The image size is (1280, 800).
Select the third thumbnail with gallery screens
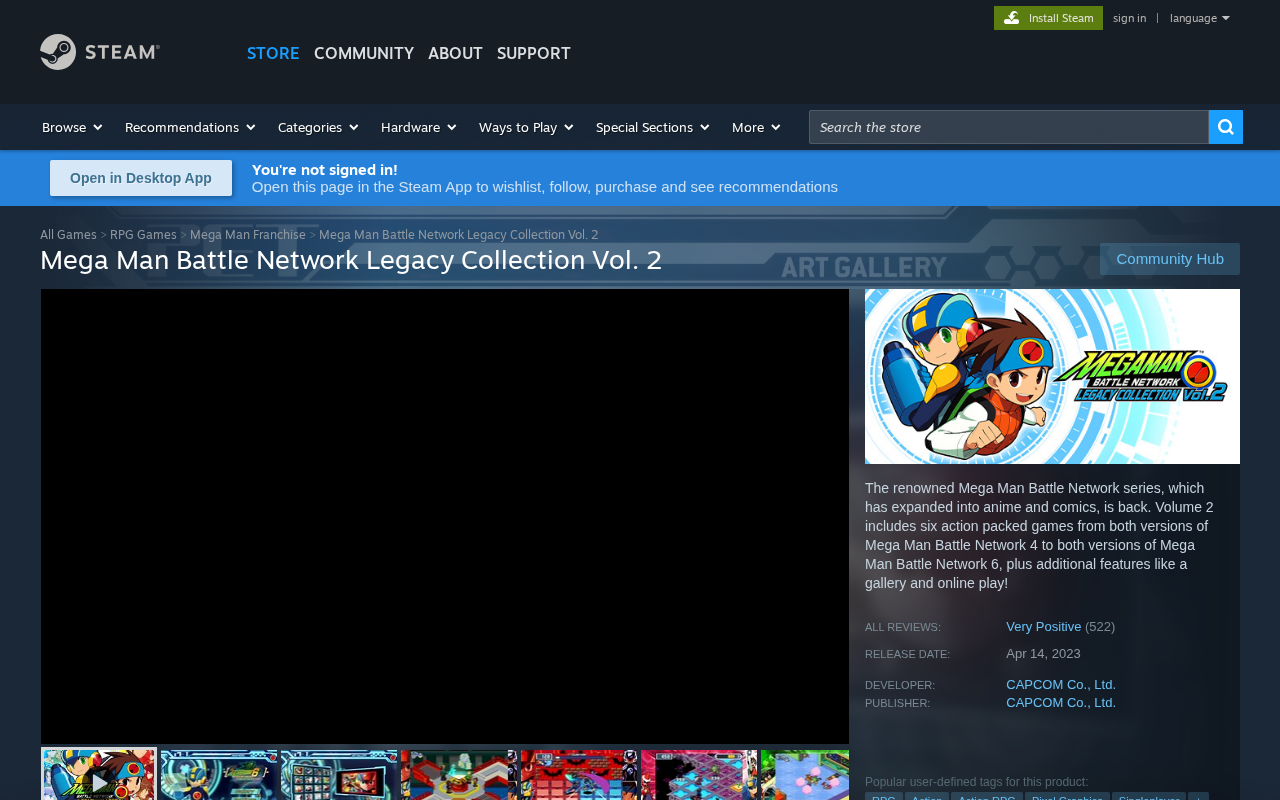tap(339, 775)
